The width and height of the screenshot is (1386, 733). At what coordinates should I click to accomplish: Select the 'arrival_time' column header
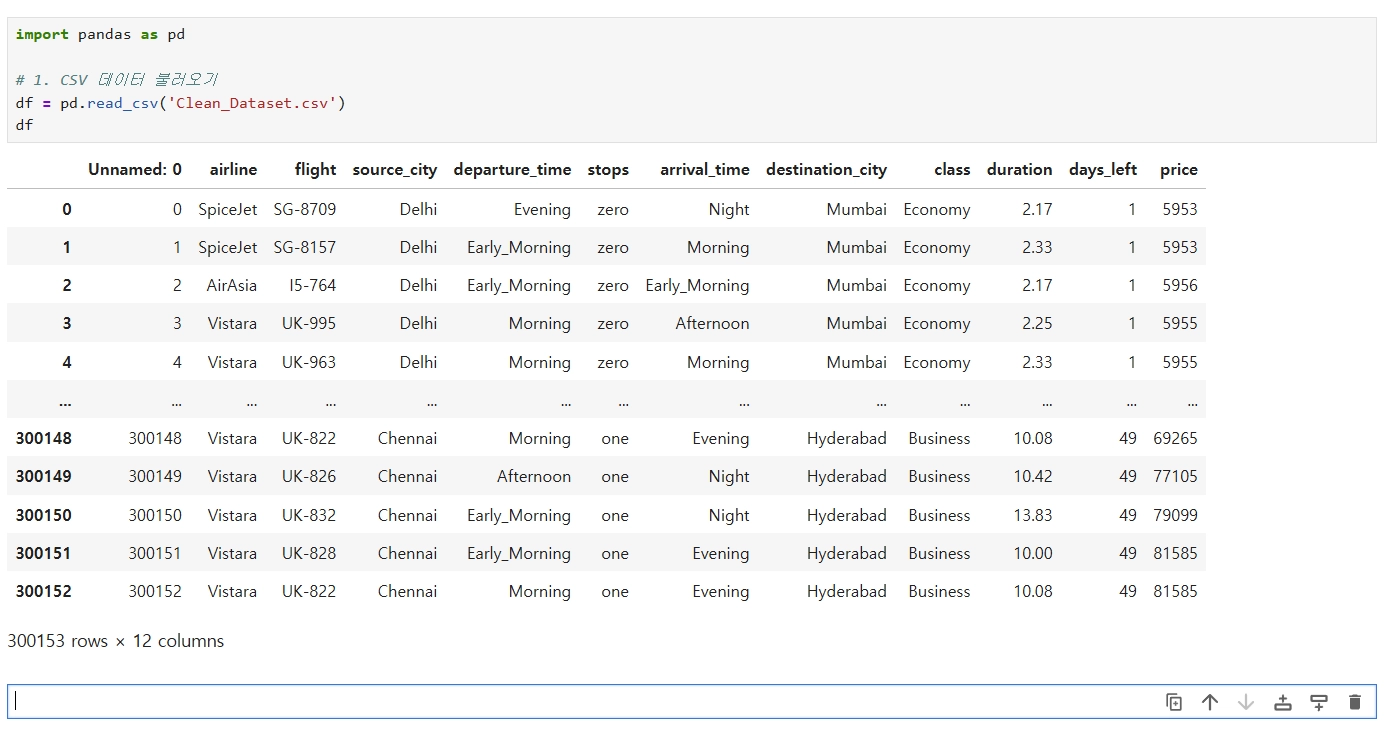click(x=705, y=170)
